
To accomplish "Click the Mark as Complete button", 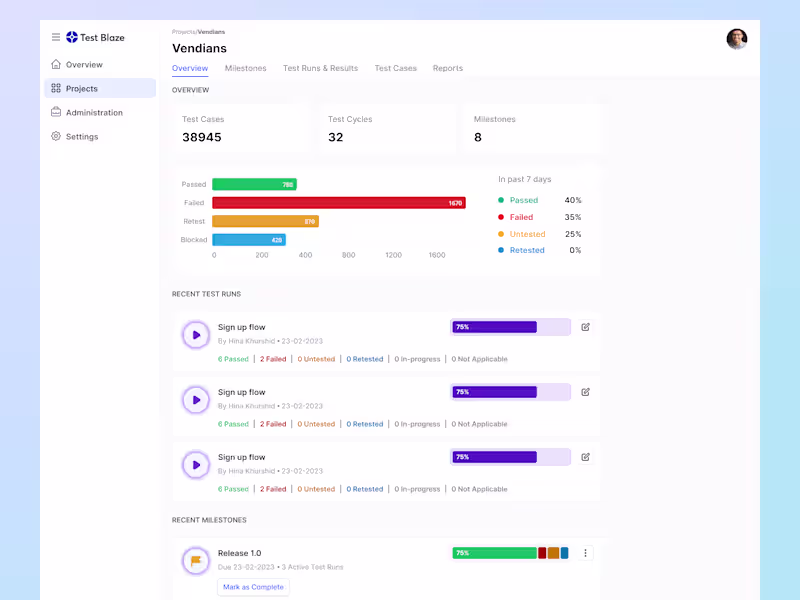I will tap(253, 587).
